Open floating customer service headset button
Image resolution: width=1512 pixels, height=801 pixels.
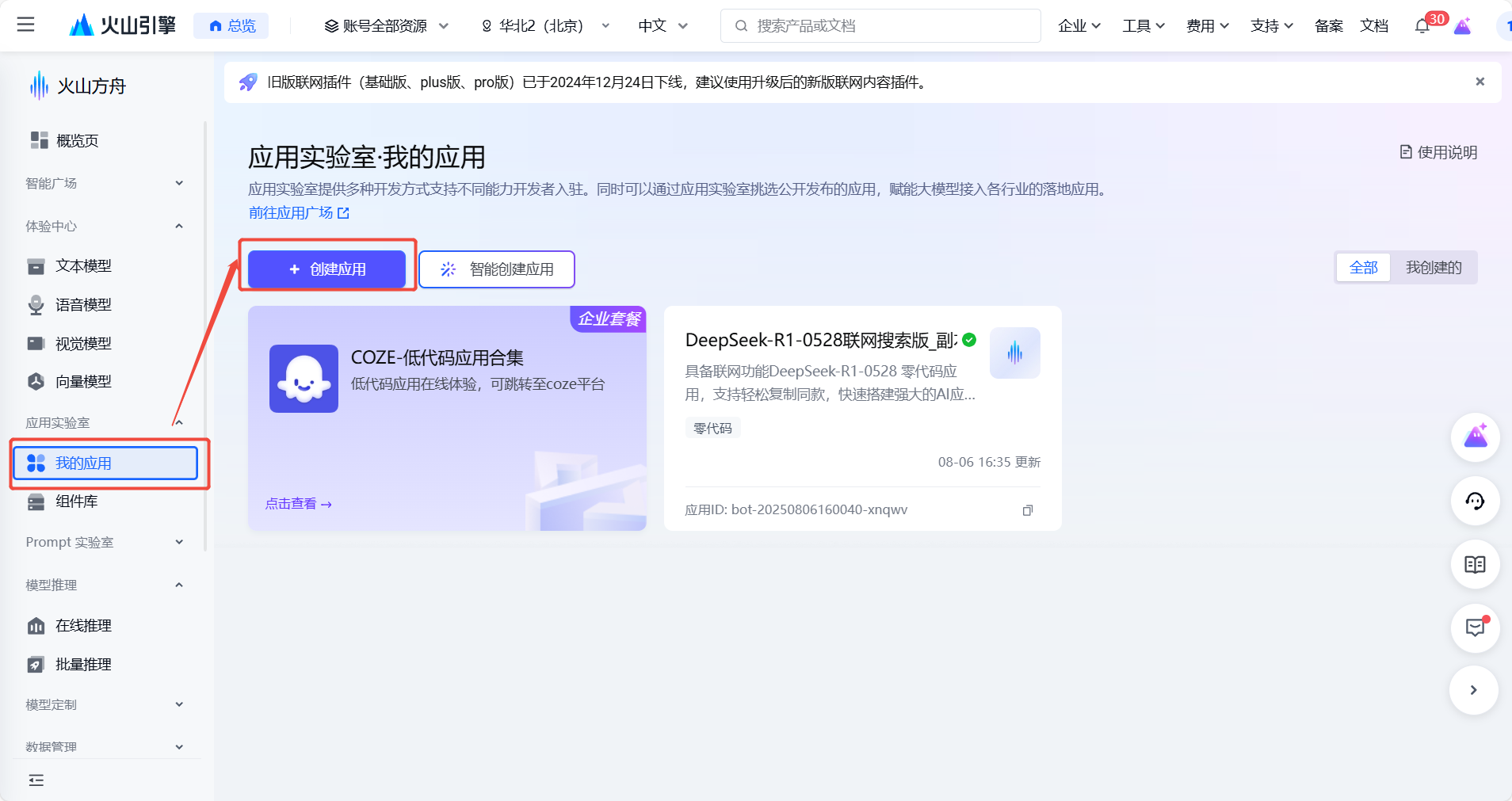pos(1475,500)
